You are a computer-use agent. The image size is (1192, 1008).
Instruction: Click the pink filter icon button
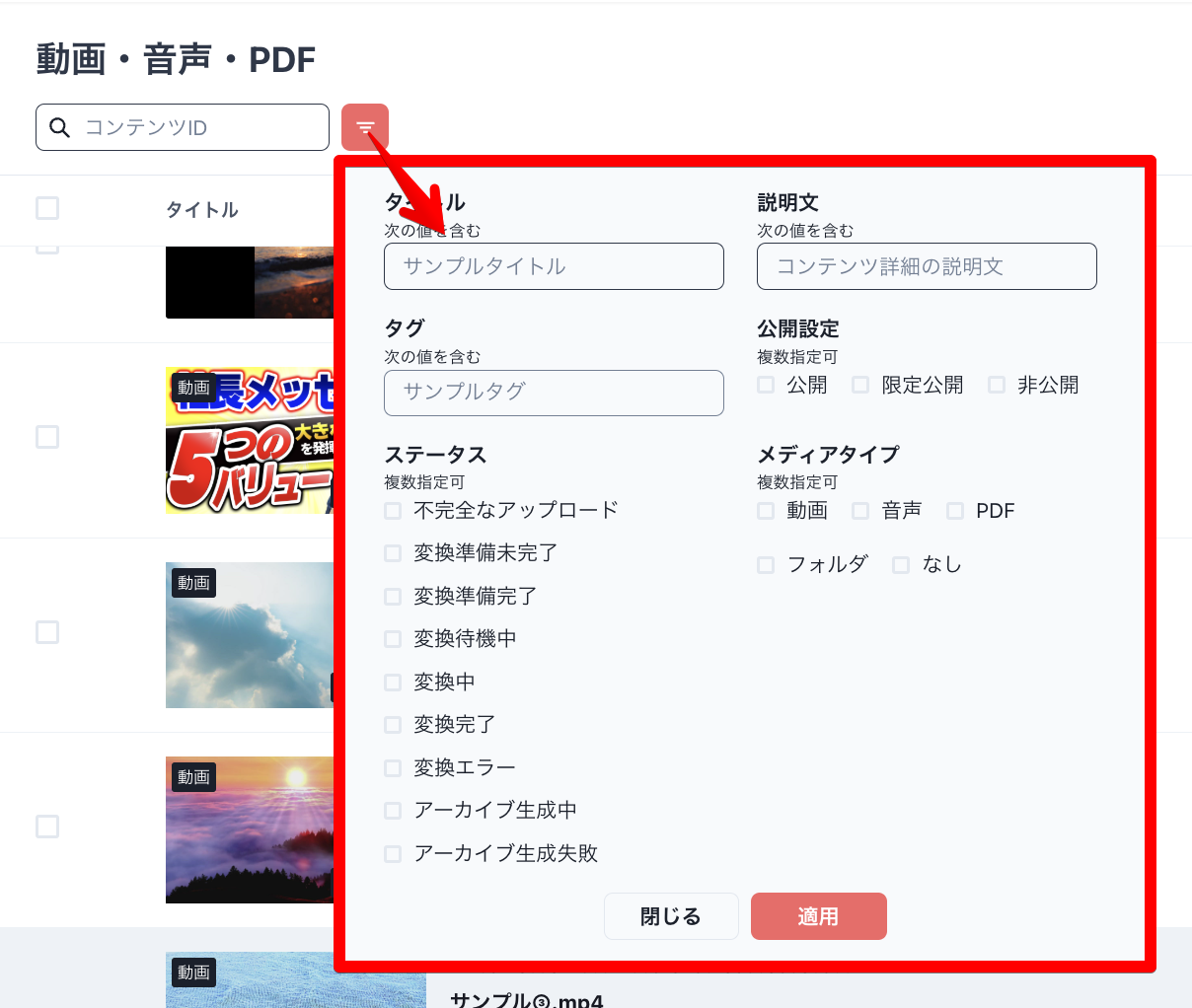(365, 127)
